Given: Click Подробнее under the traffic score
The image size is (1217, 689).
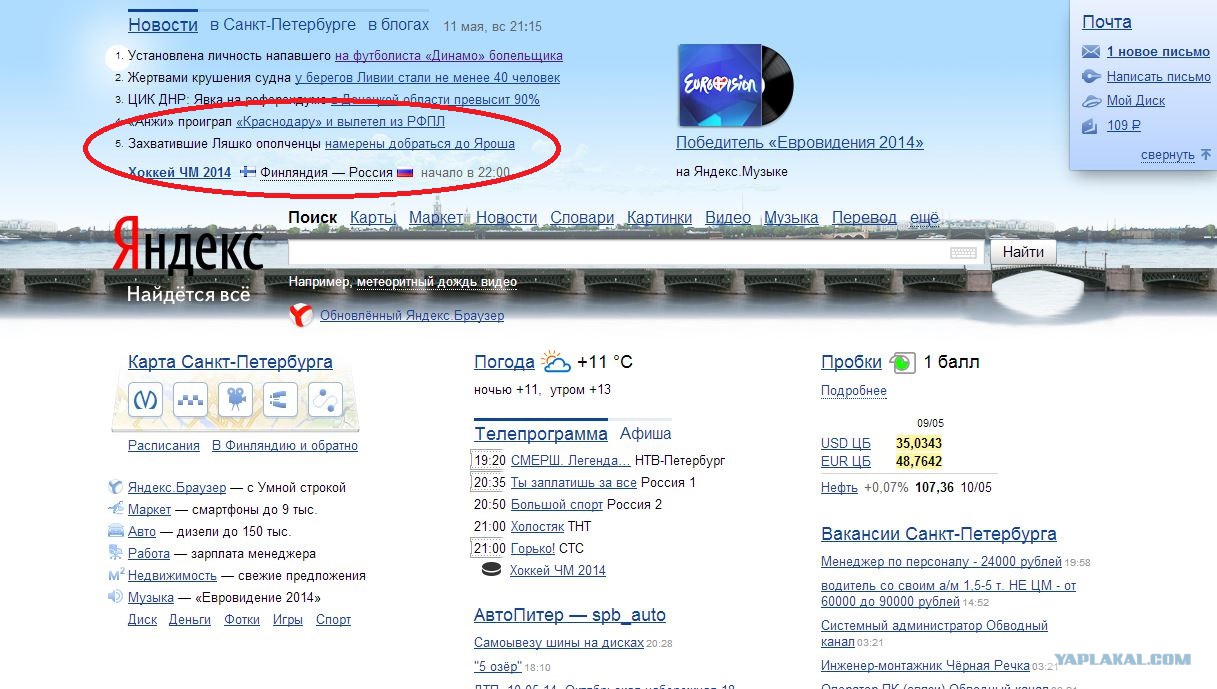Looking at the screenshot, I should pyautogui.click(x=854, y=391).
